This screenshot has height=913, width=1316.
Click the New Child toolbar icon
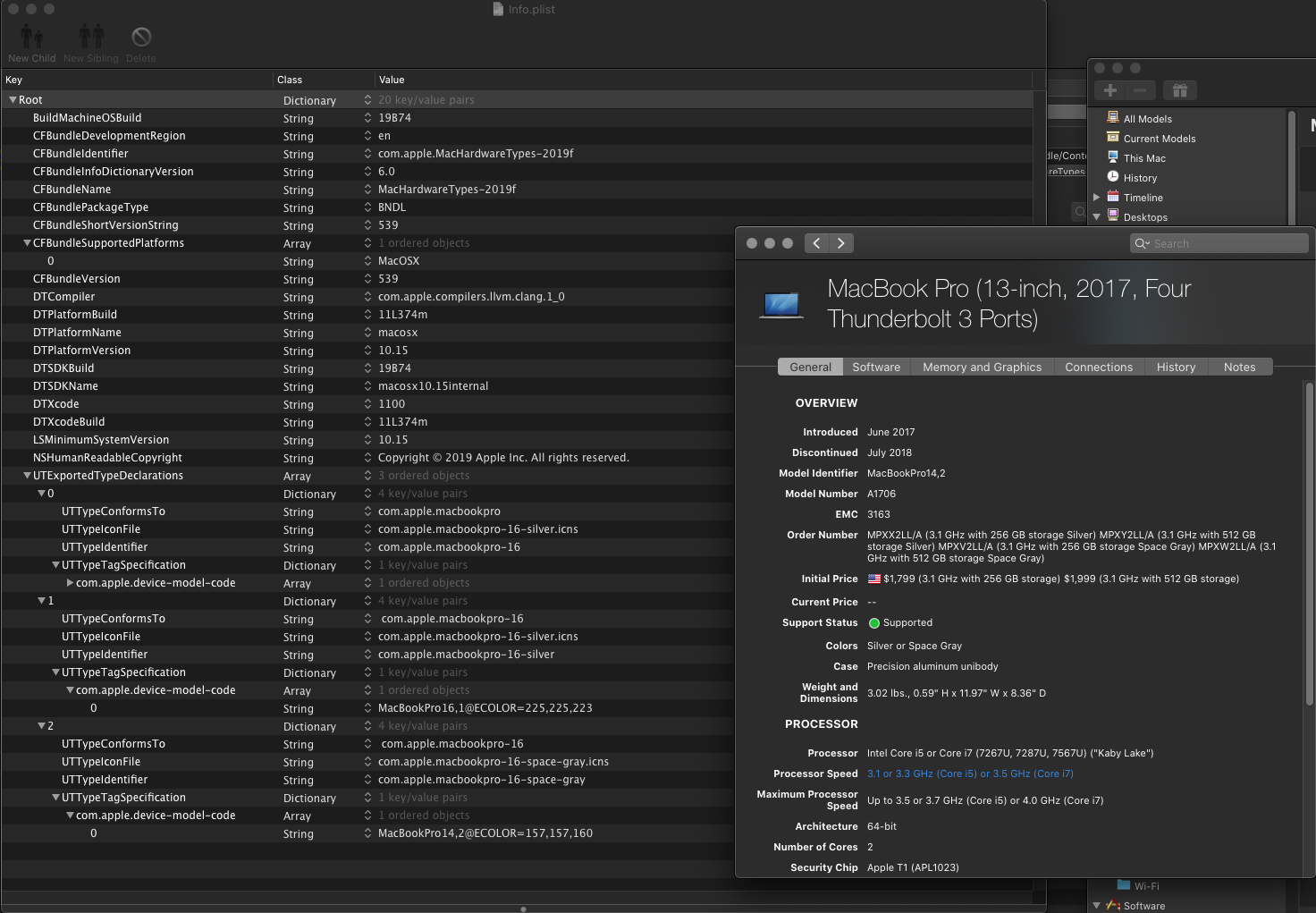pyautogui.click(x=32, y=37)
